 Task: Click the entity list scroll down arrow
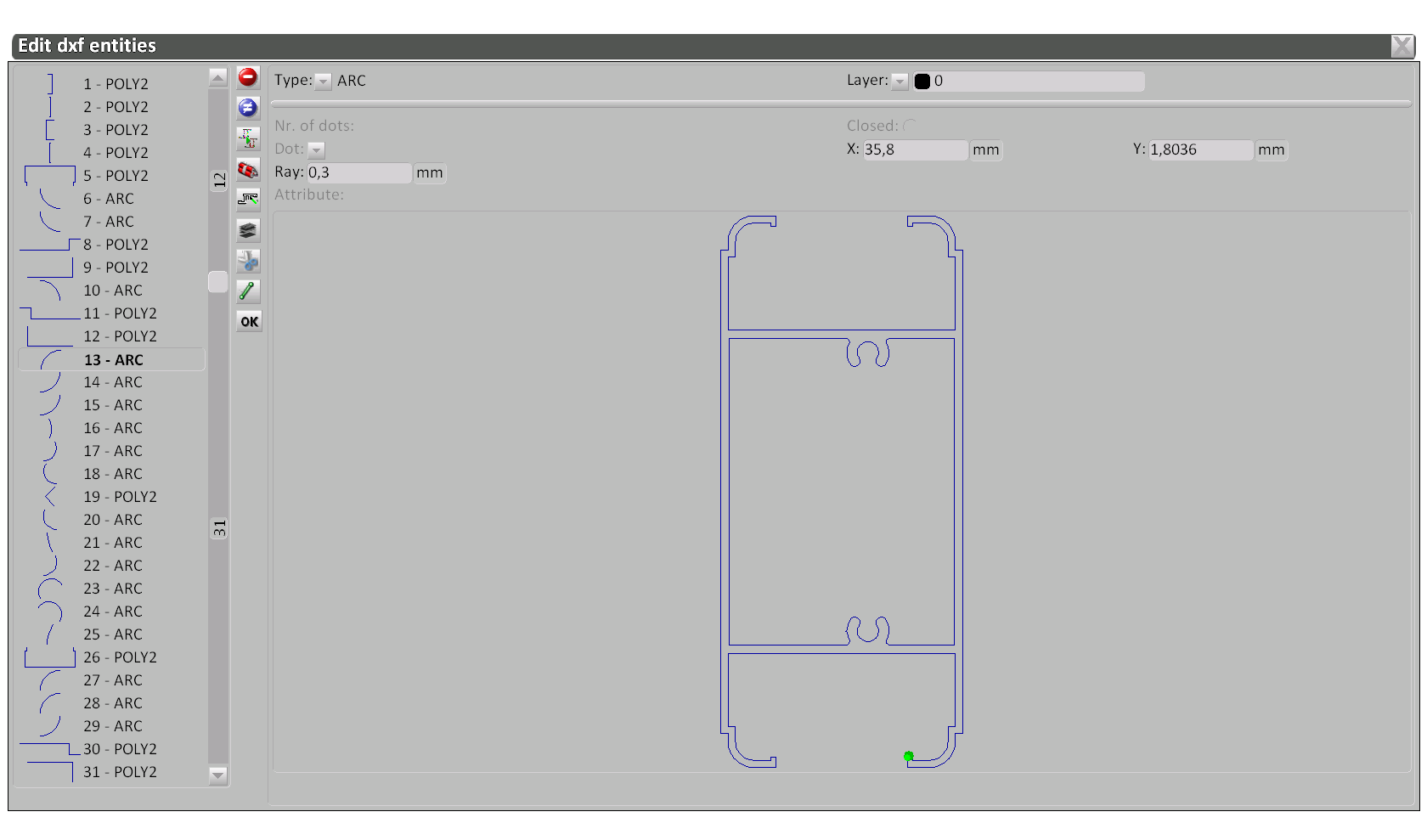click(218, 775)
